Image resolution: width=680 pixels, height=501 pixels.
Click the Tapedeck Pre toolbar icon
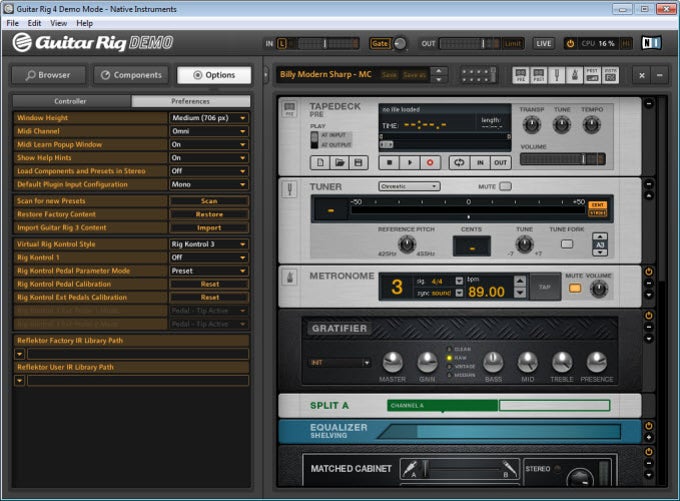click(521, 75)
